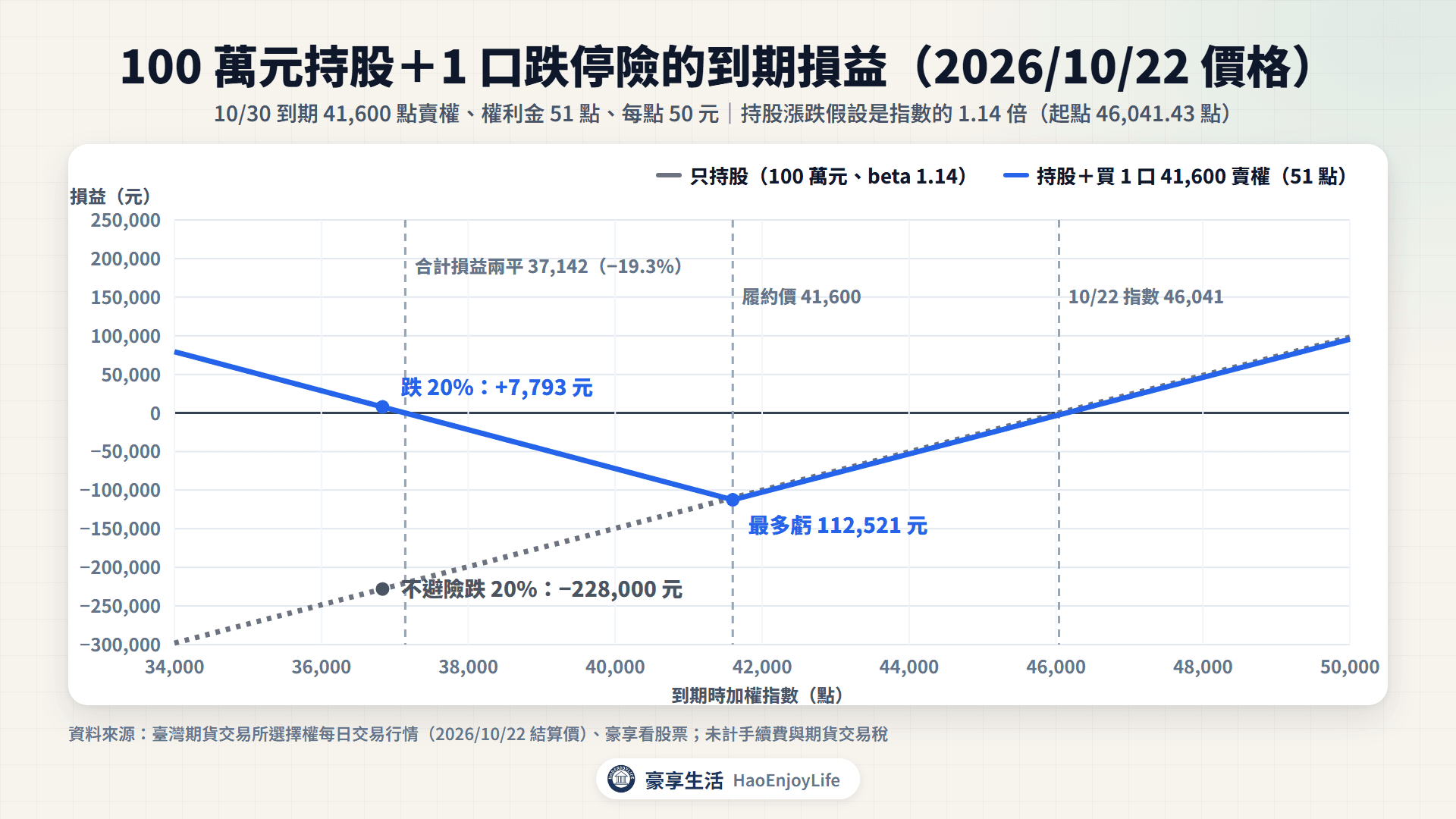Viewport: 1456px width, 819px height.
Task: Click y-axis tick 0
Action: pyautogui.click(x=155, y=413)
